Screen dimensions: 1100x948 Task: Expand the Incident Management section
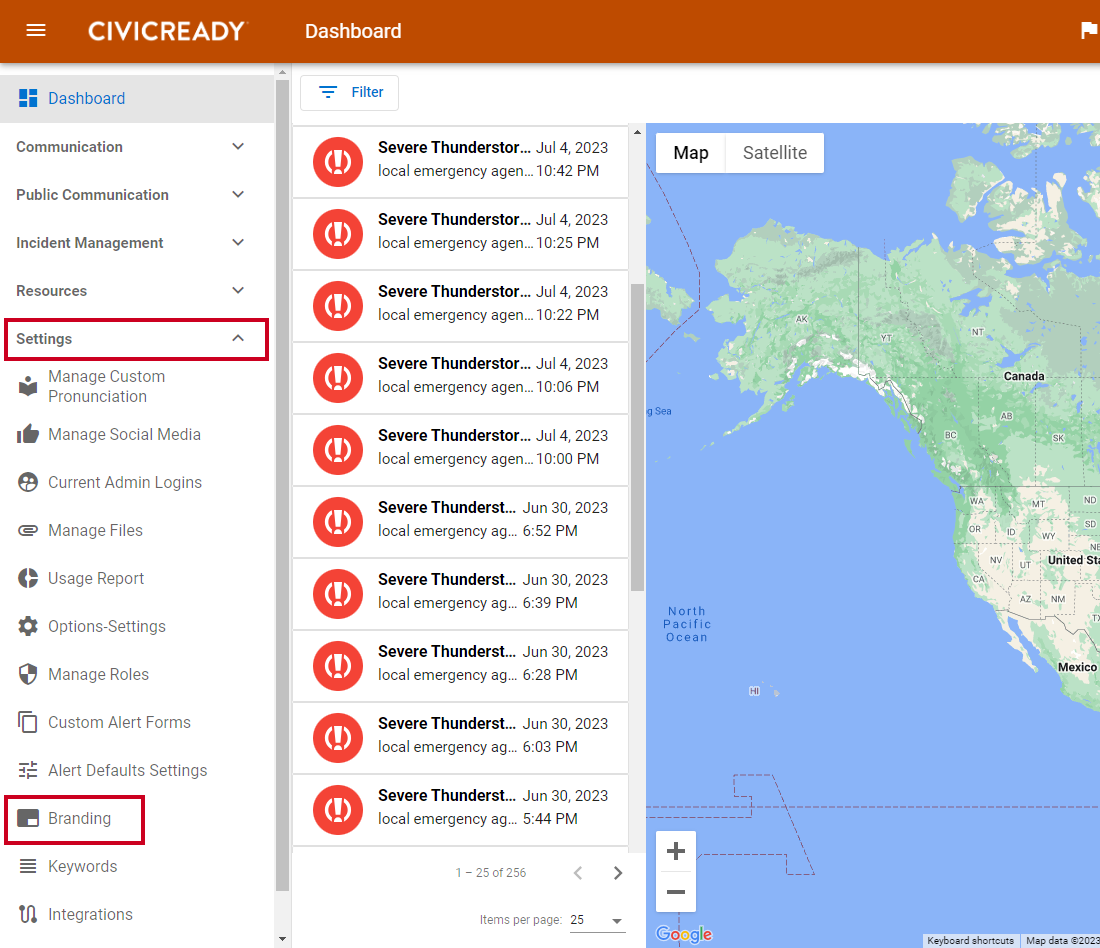[x=137, y=243]
